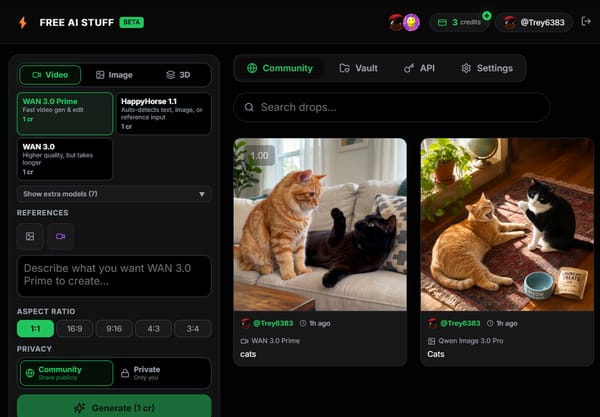Click the 3 credits pill
Image resolution: width=600 pixels, height=417 pixels.
click(459, 23)
